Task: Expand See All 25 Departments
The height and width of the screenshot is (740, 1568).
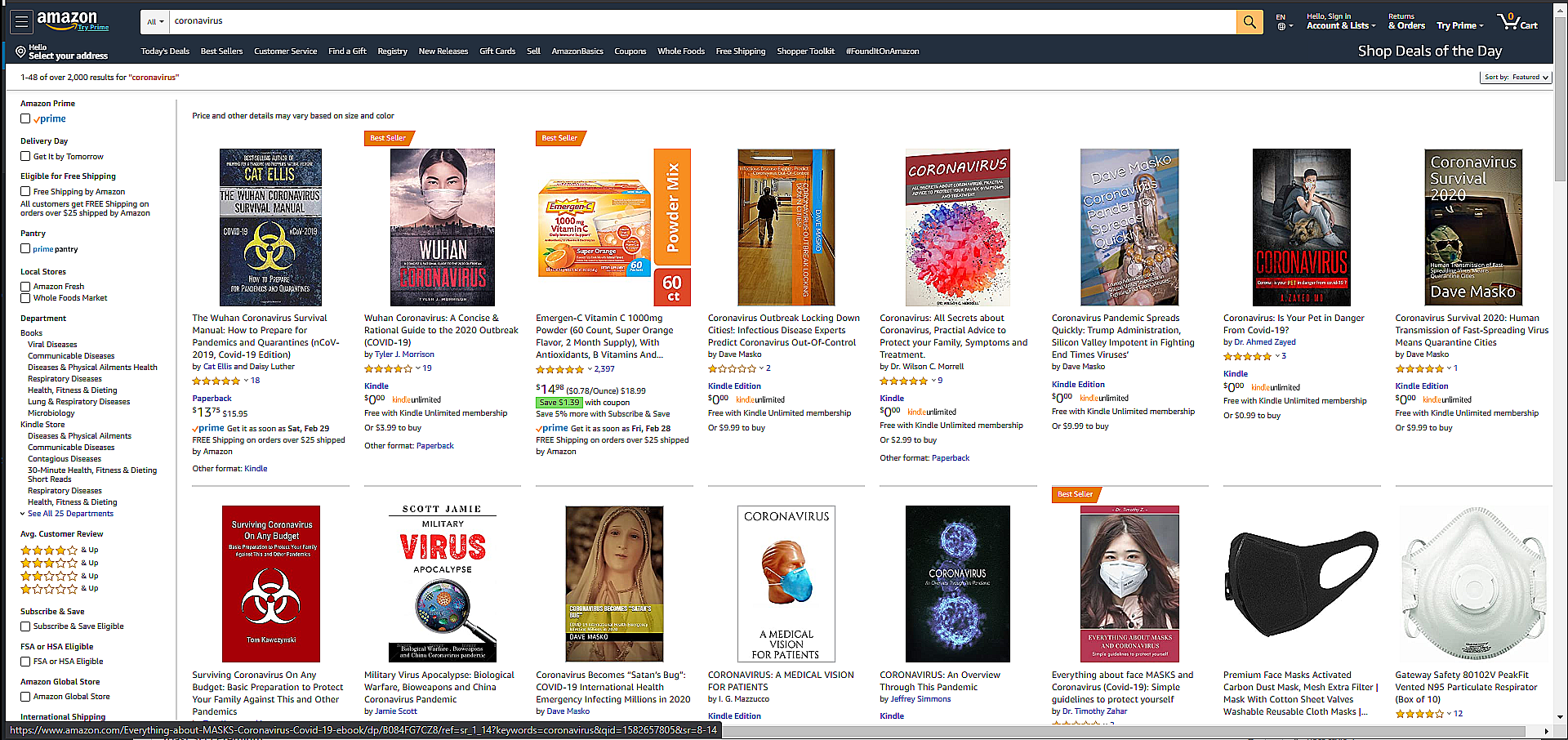Action: click(x=69, y=514)
